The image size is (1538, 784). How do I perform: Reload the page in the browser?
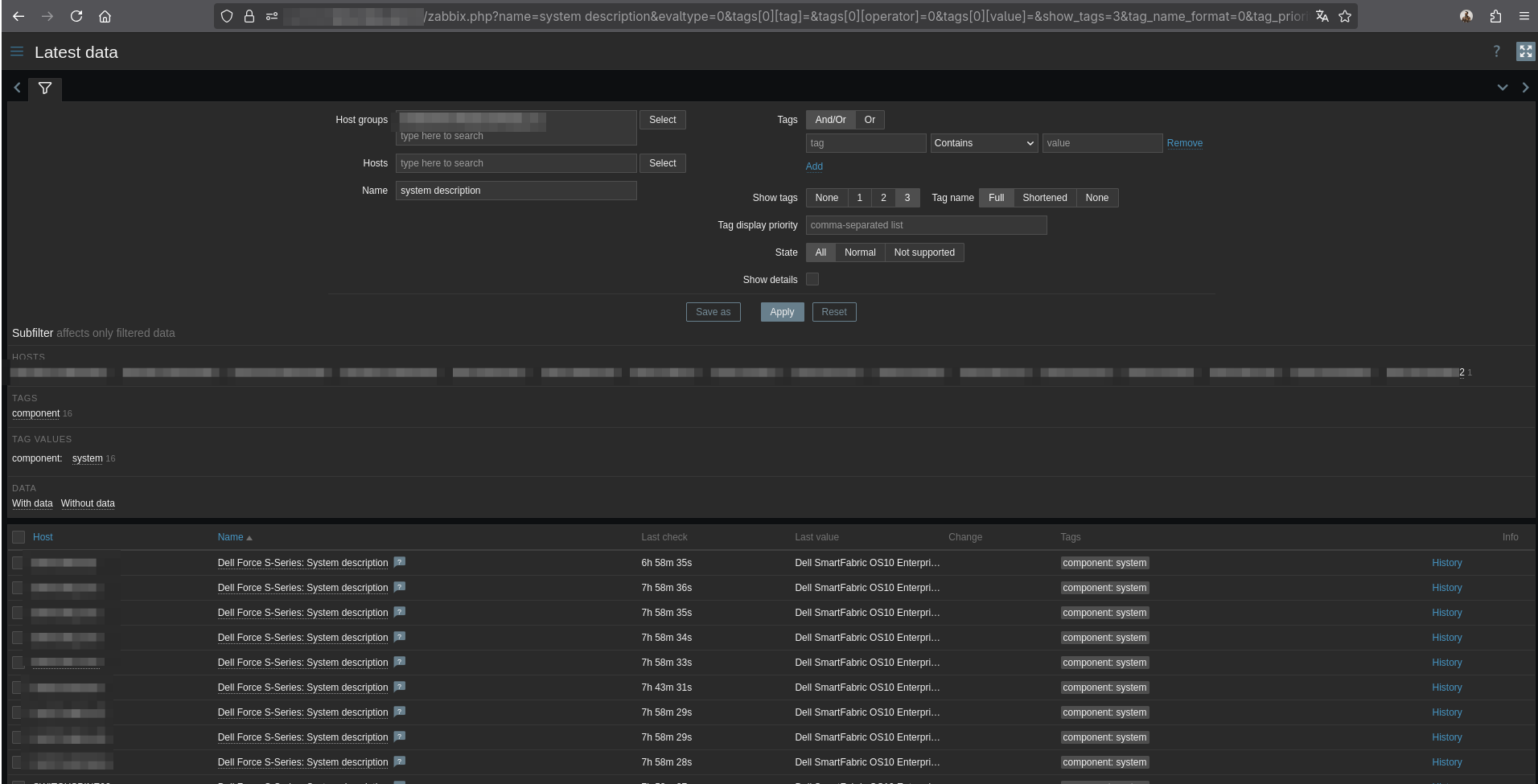click(76, 16)
